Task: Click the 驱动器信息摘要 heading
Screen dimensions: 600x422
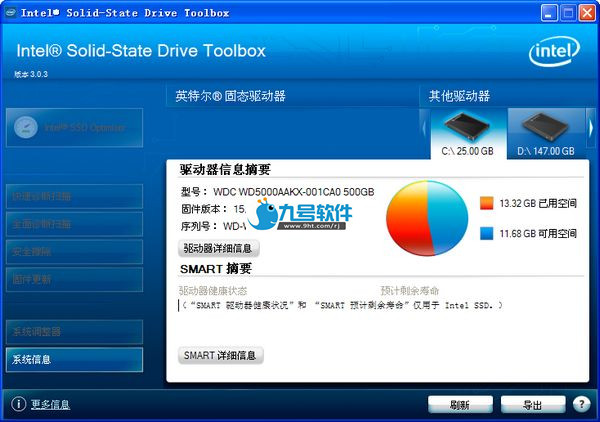Action: [225, 169]
